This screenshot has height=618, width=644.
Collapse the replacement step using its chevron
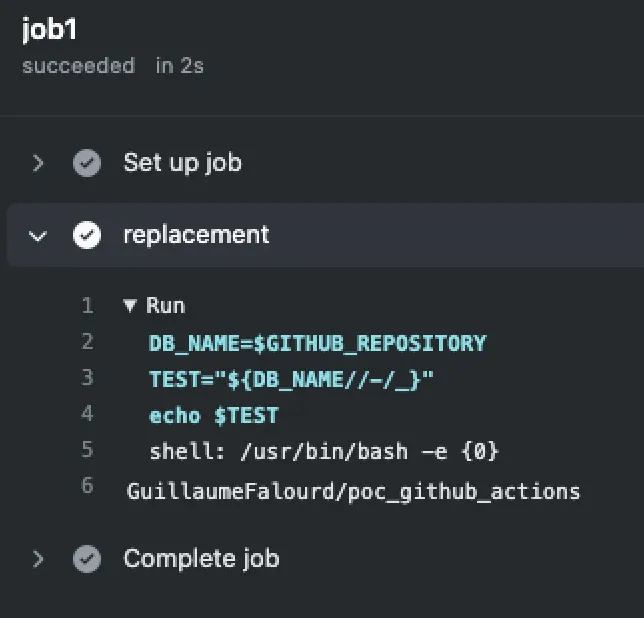coord(38,236)
